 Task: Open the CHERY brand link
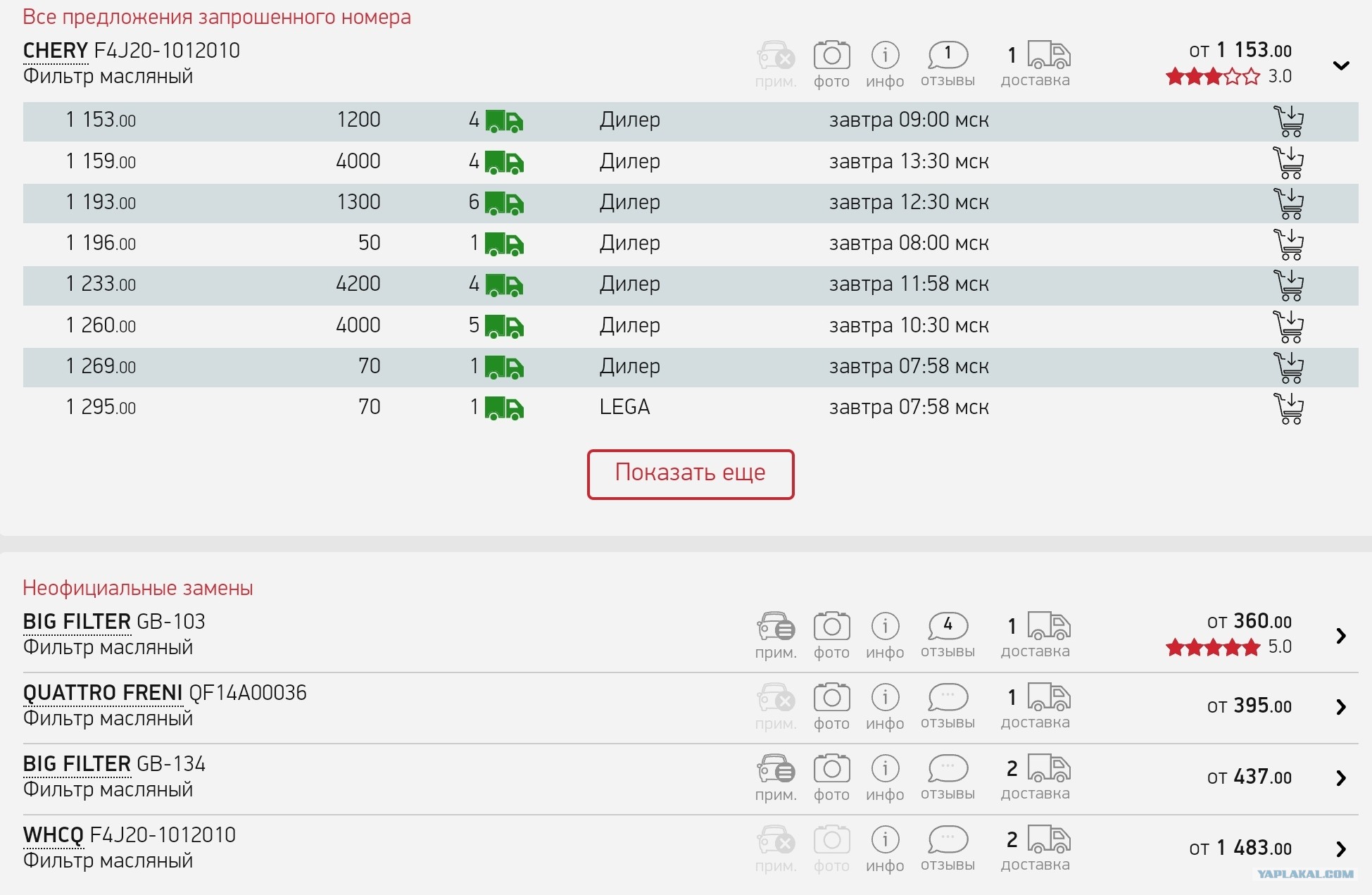point(55,51)
